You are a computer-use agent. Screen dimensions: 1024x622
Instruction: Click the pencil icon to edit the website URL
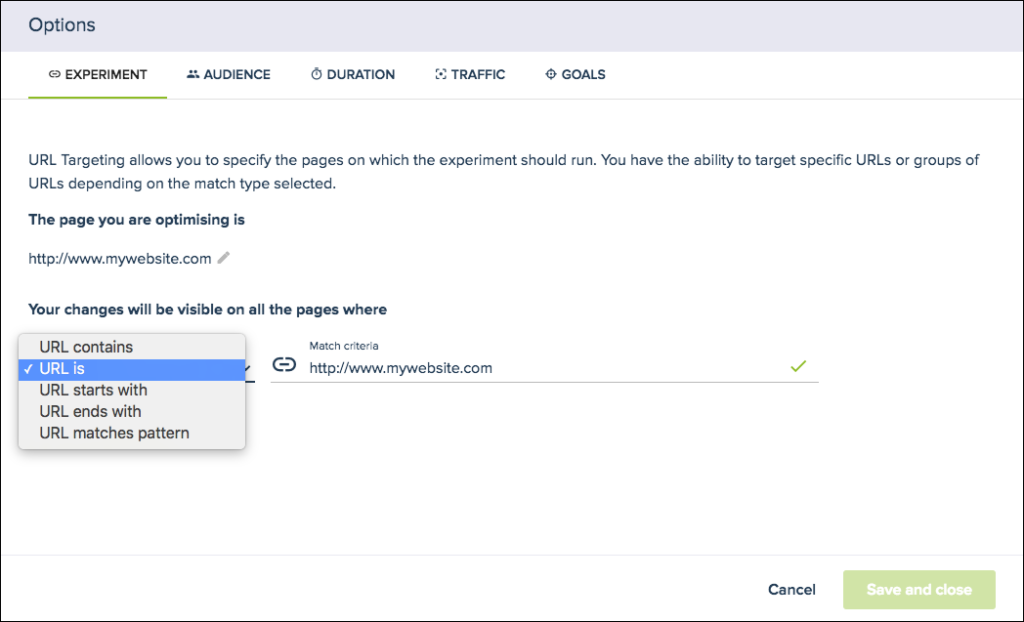pyautogui.click(x=222, y=258)
